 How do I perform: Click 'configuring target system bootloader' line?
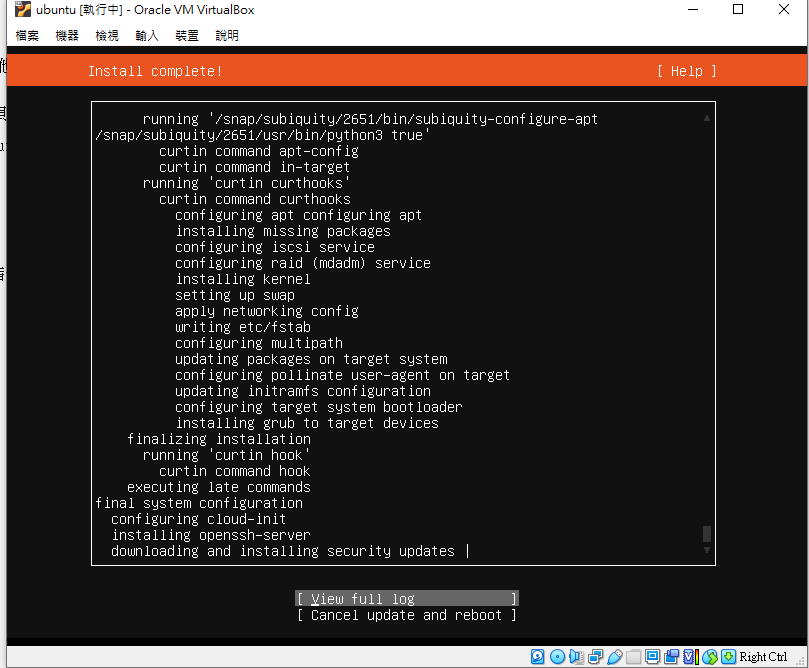coord(319,407)
